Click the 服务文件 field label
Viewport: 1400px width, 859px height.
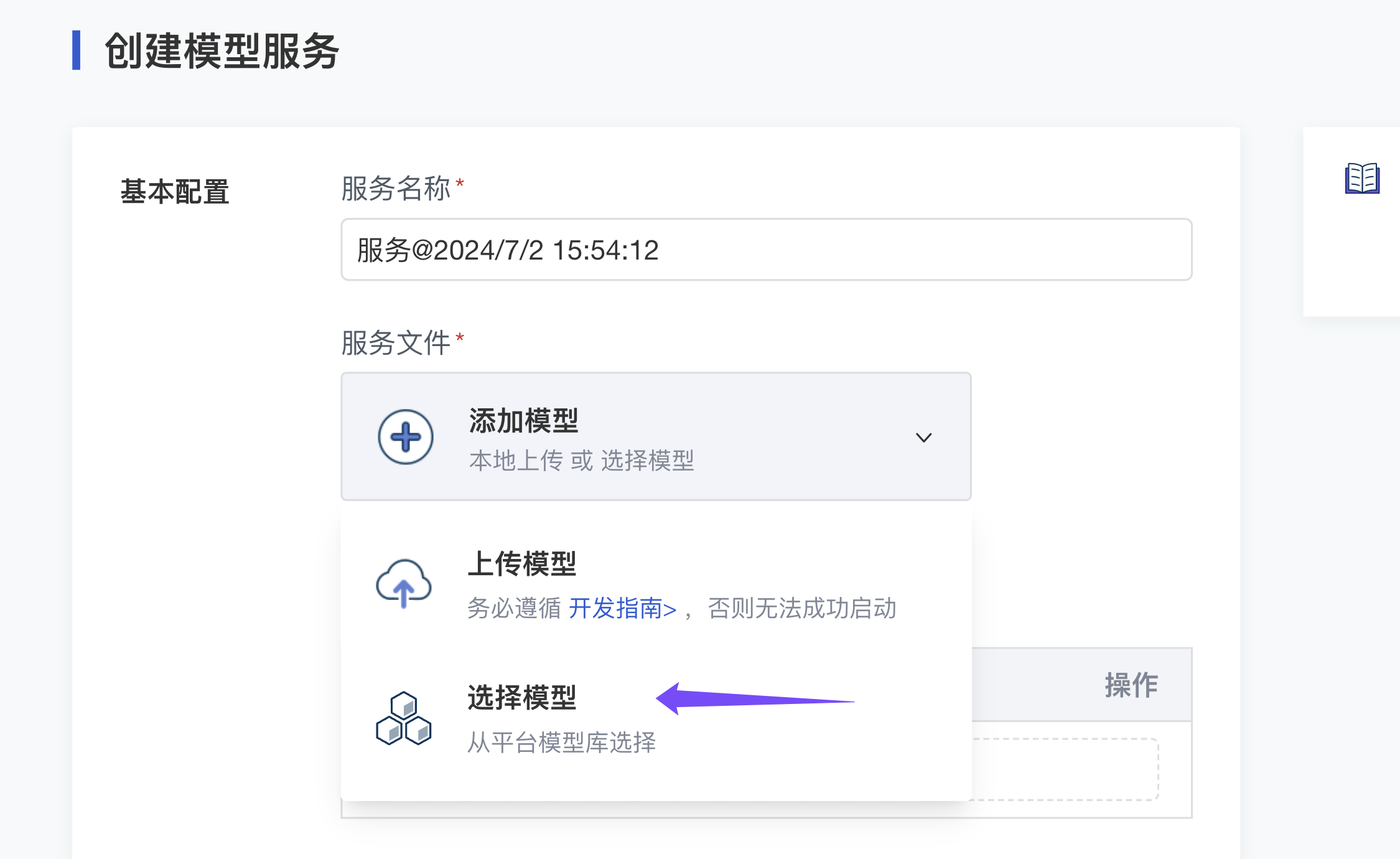pyautogui.click(x=396, y=342)
